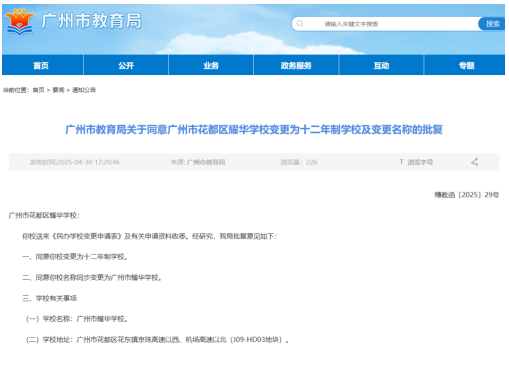Click item 一 about 十二年制学校
509x369 pixels.
(75, 257)
